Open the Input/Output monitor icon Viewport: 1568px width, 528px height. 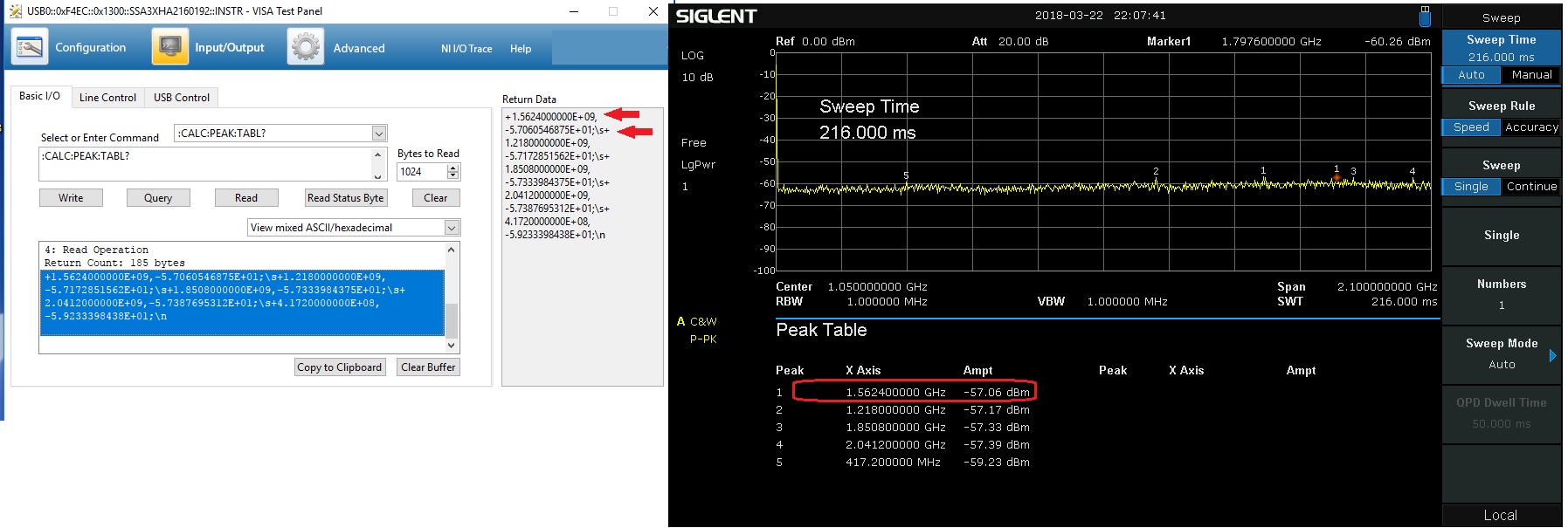point(170,47)
